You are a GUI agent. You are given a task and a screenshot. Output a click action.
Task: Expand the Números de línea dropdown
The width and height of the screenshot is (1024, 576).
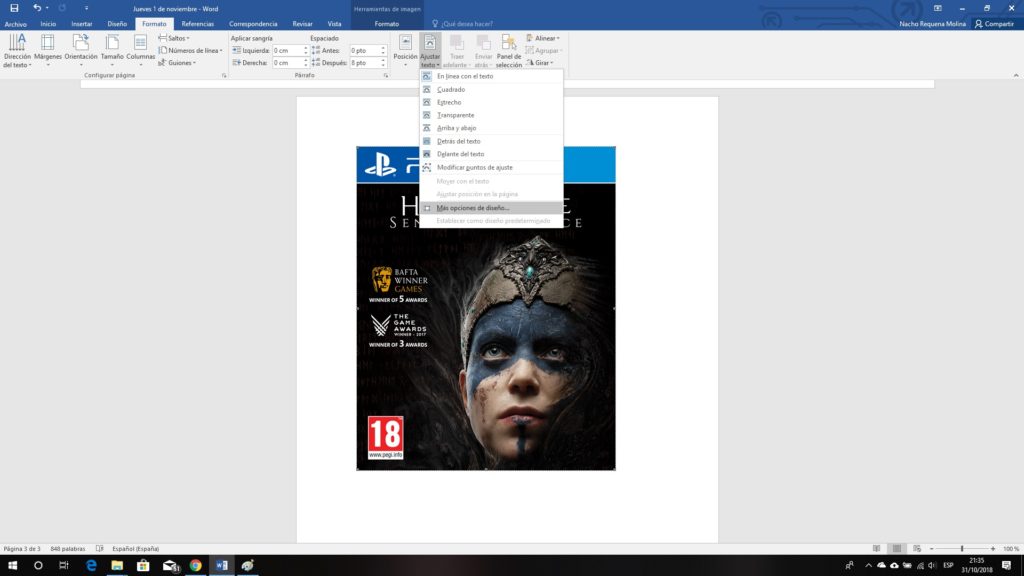pos(192,50)
